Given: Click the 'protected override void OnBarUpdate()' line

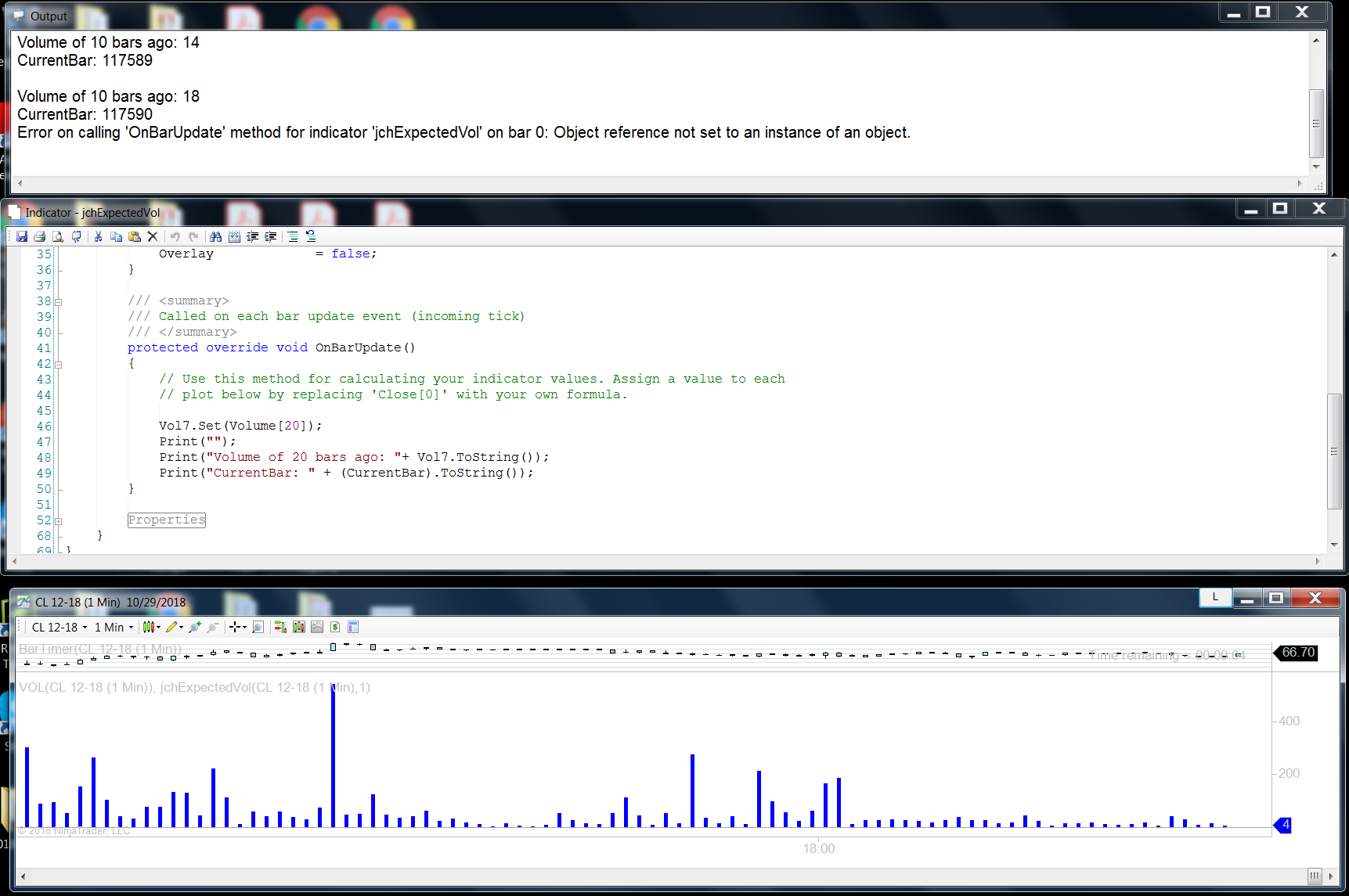Looking at the screenshot, I should (x=272, y=347).
